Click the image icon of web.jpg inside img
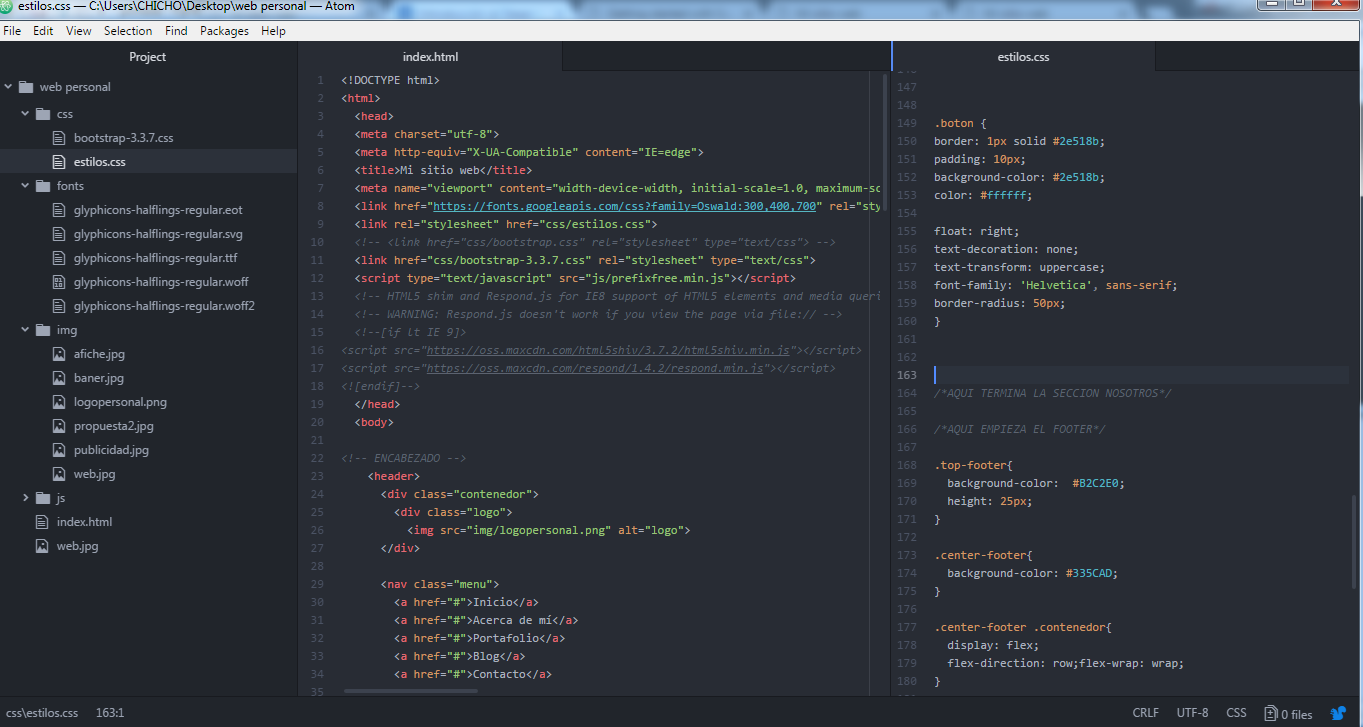Image resolution: width=1363 pixels, height=727 pixels. 59,474
